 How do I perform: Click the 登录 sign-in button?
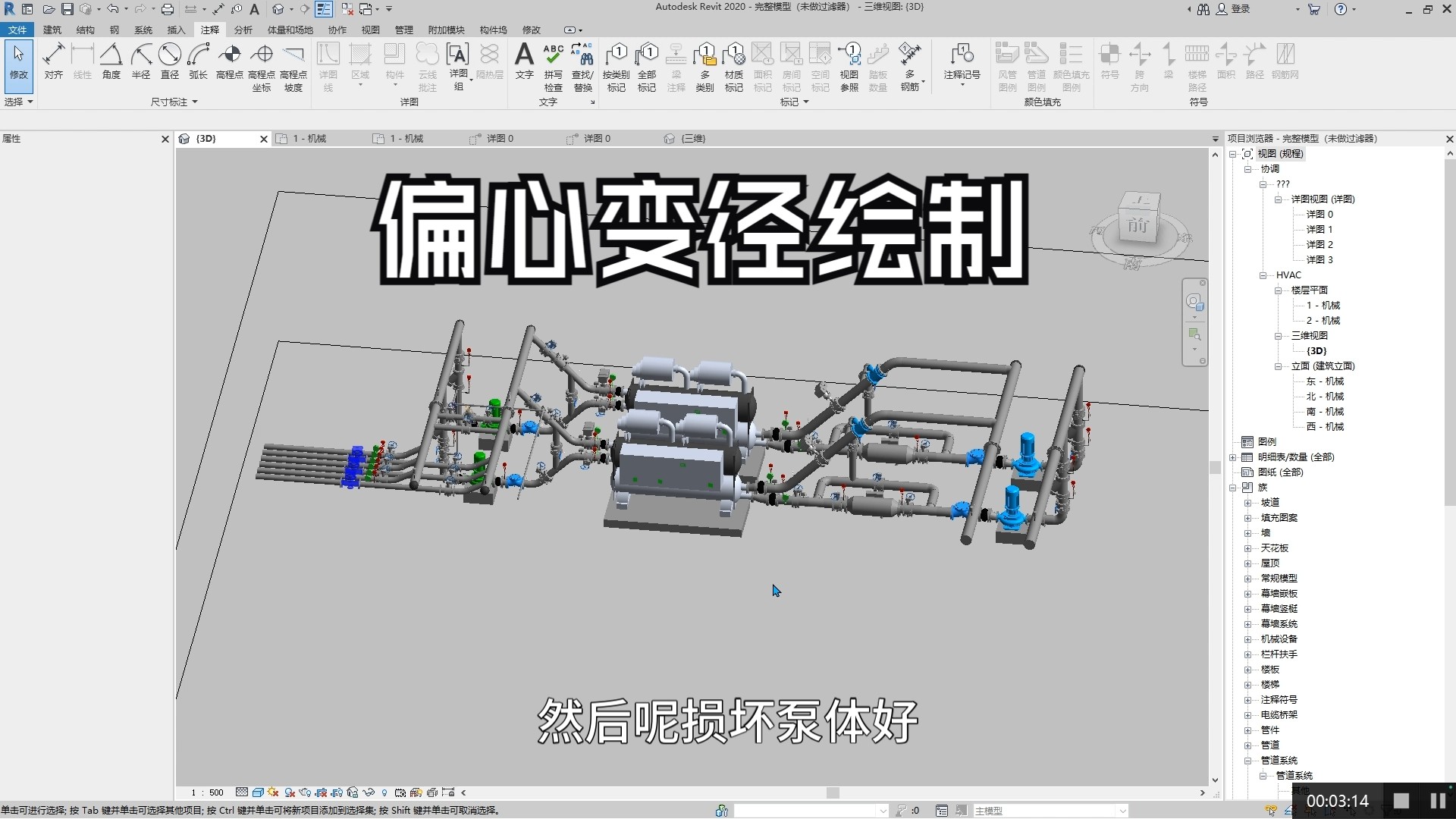click(1233, 9)
